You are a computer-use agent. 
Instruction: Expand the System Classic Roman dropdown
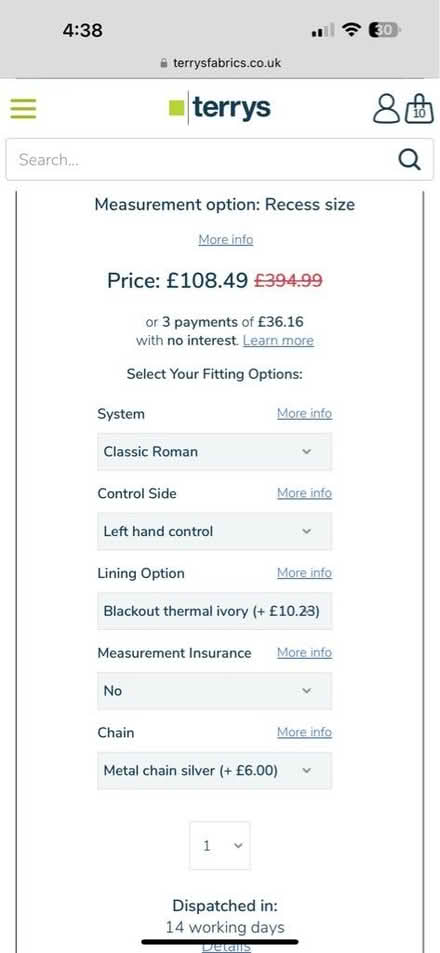[x=215, y=452]
